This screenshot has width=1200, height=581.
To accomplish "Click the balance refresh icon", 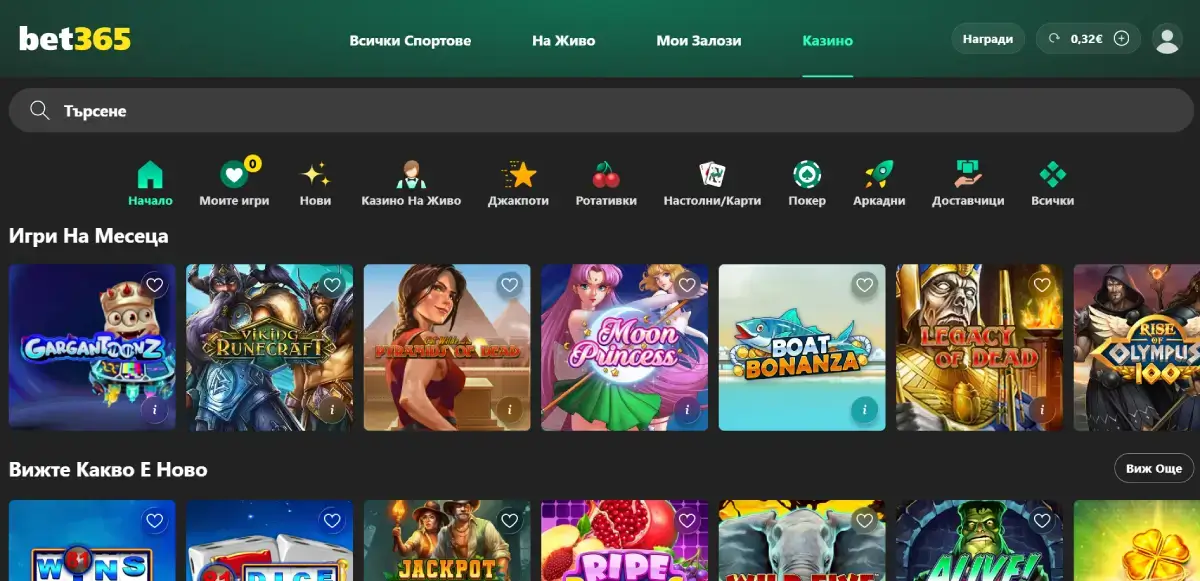I will click(1054, 39).
